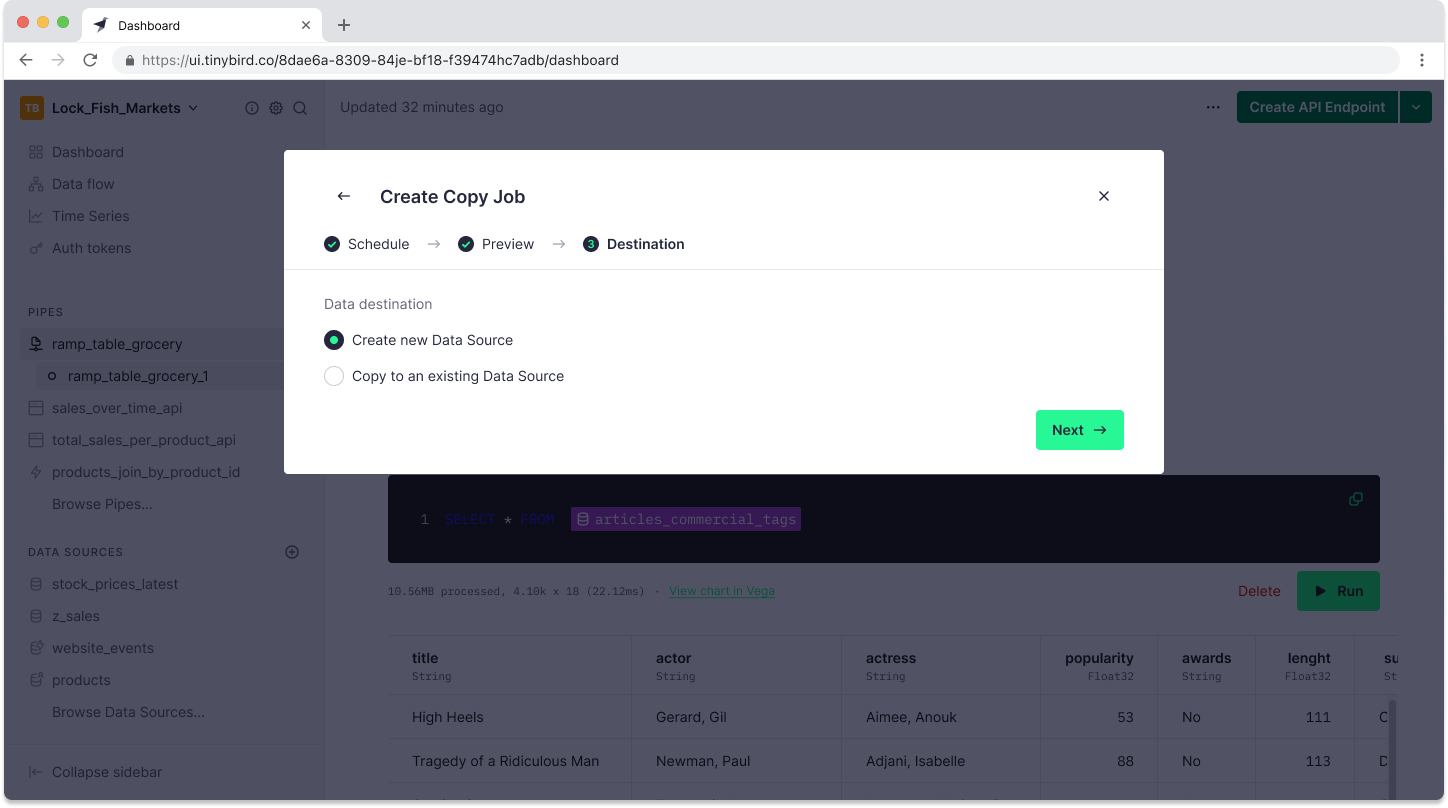Click the copy query icon in SQL editor

[x=1356, y=499]
